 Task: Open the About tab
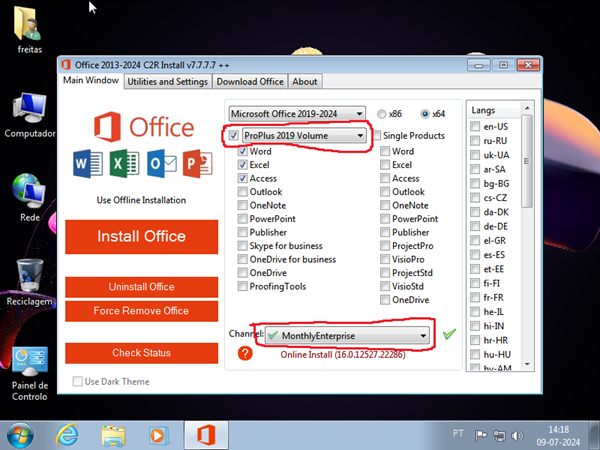pos(305,82)
